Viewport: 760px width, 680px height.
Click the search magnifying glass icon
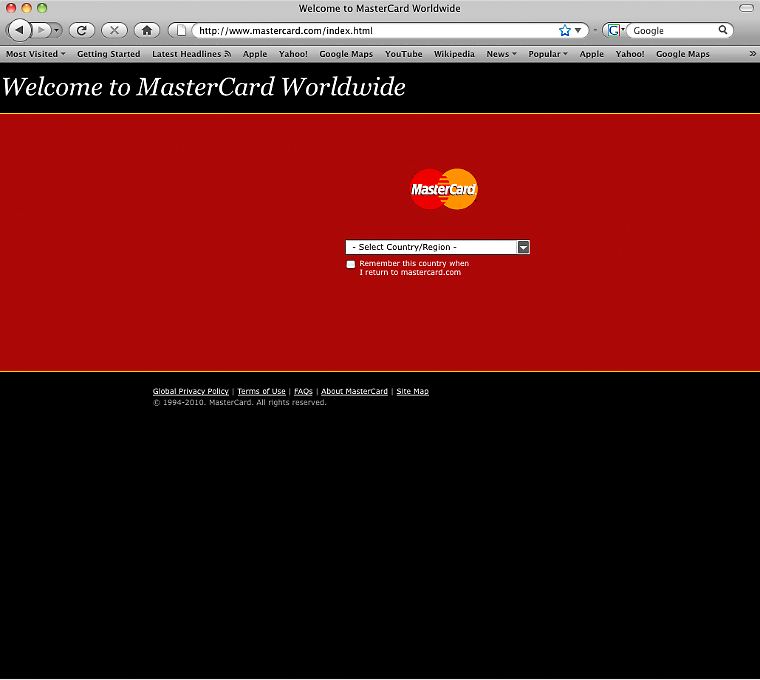724,30
